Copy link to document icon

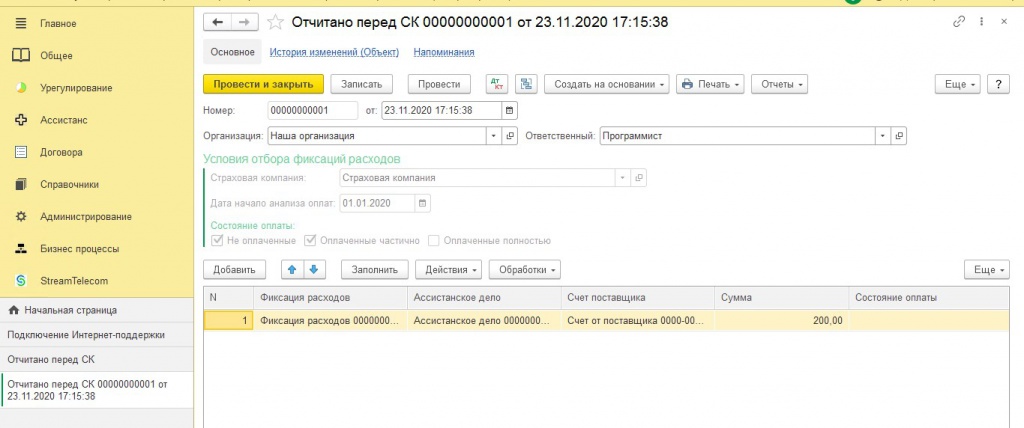(x=959, y=22)
